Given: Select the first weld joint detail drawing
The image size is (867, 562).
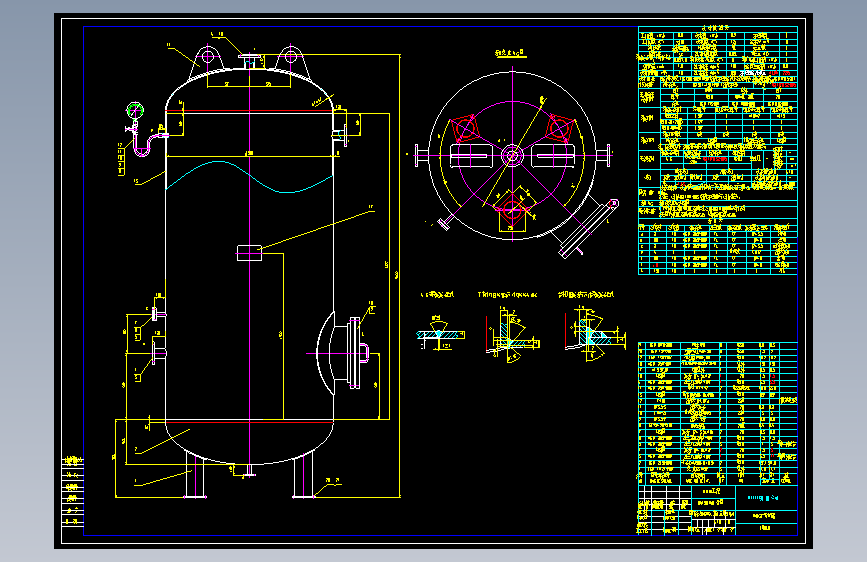Looking at the screenshot, I should (x=441, y=333).
